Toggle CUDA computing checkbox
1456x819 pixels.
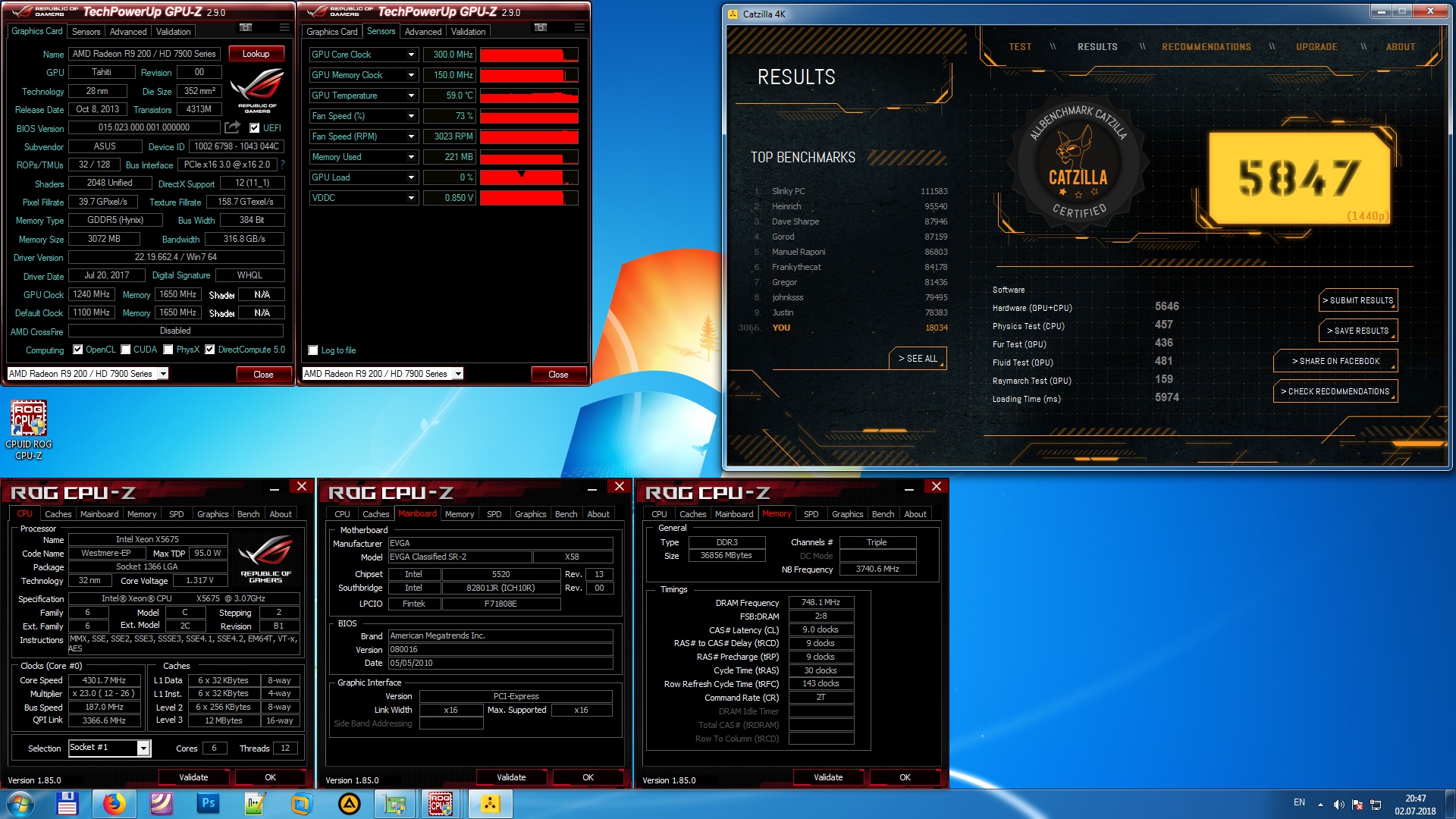(125, 350)
